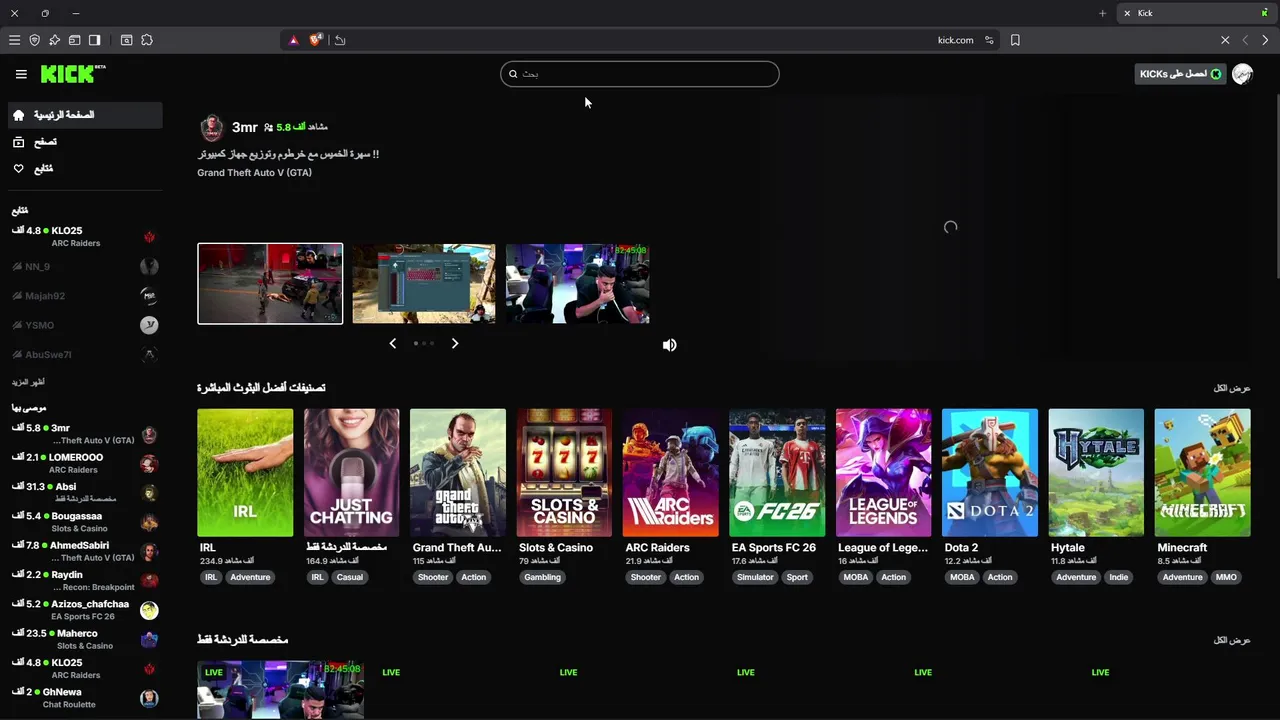
Task: Collapse Kick sidebar with hamburger icon
Action: click(x=21, y=74)
